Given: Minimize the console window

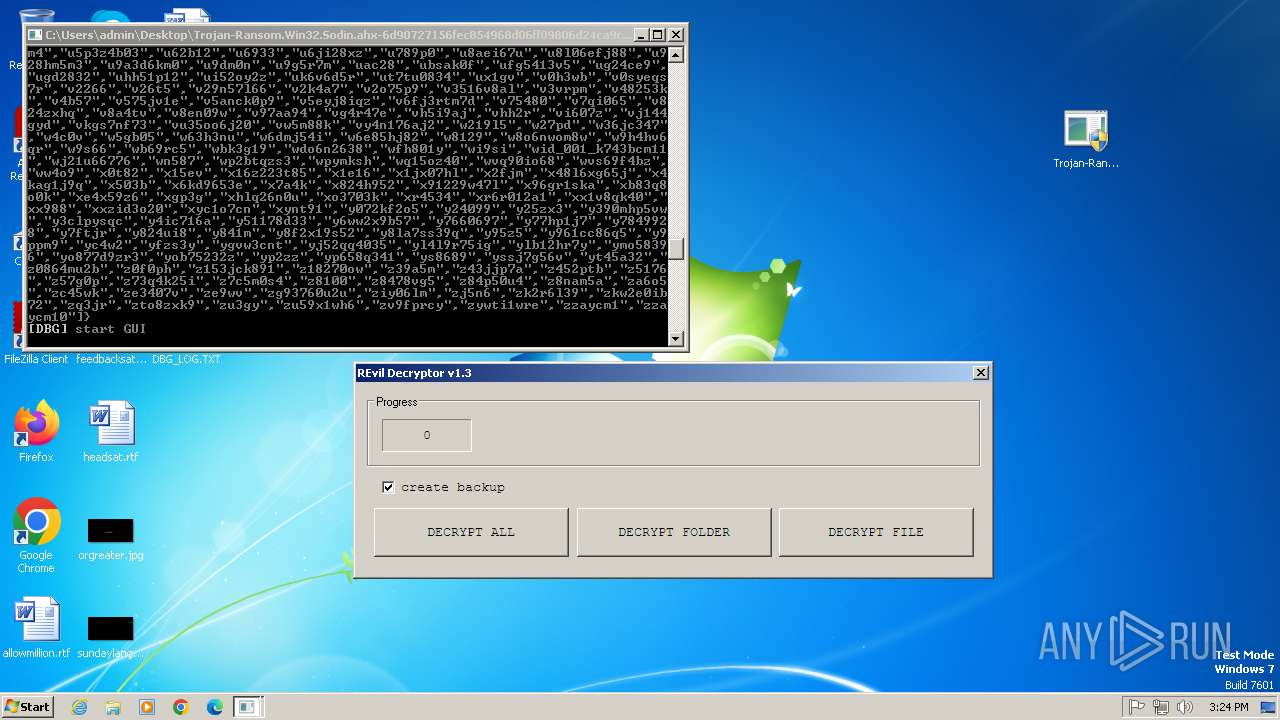Looking at the screenshot, I should coord(641,34).
